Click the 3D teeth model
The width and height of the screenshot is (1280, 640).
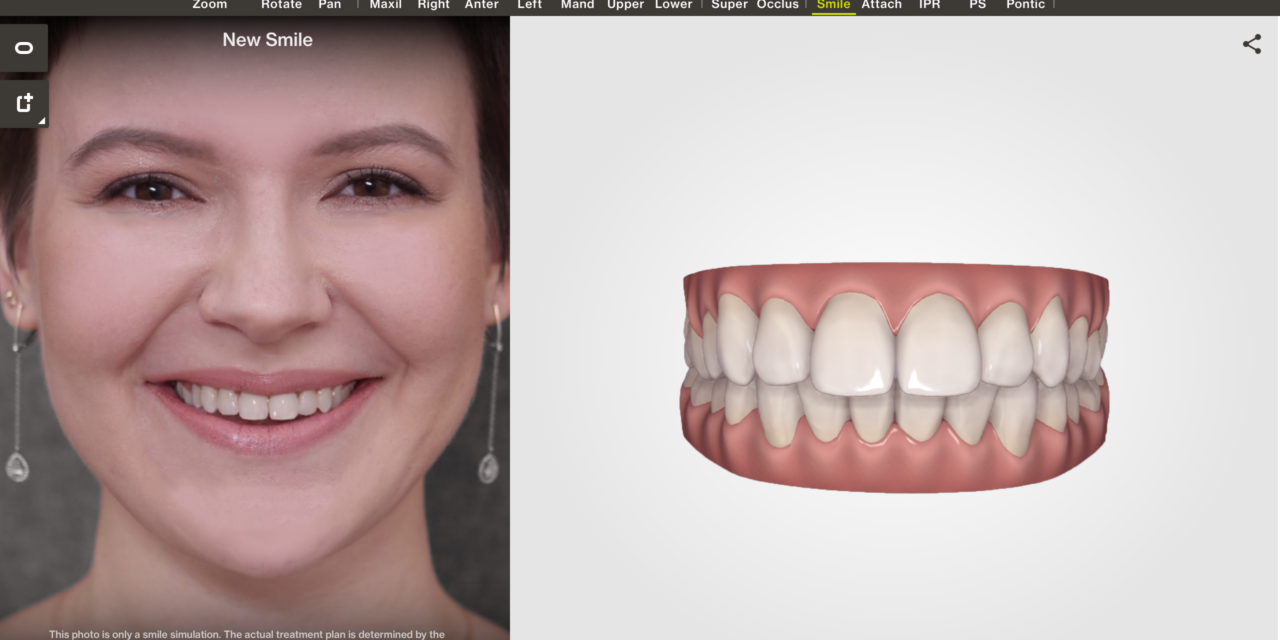click(895, 378)
